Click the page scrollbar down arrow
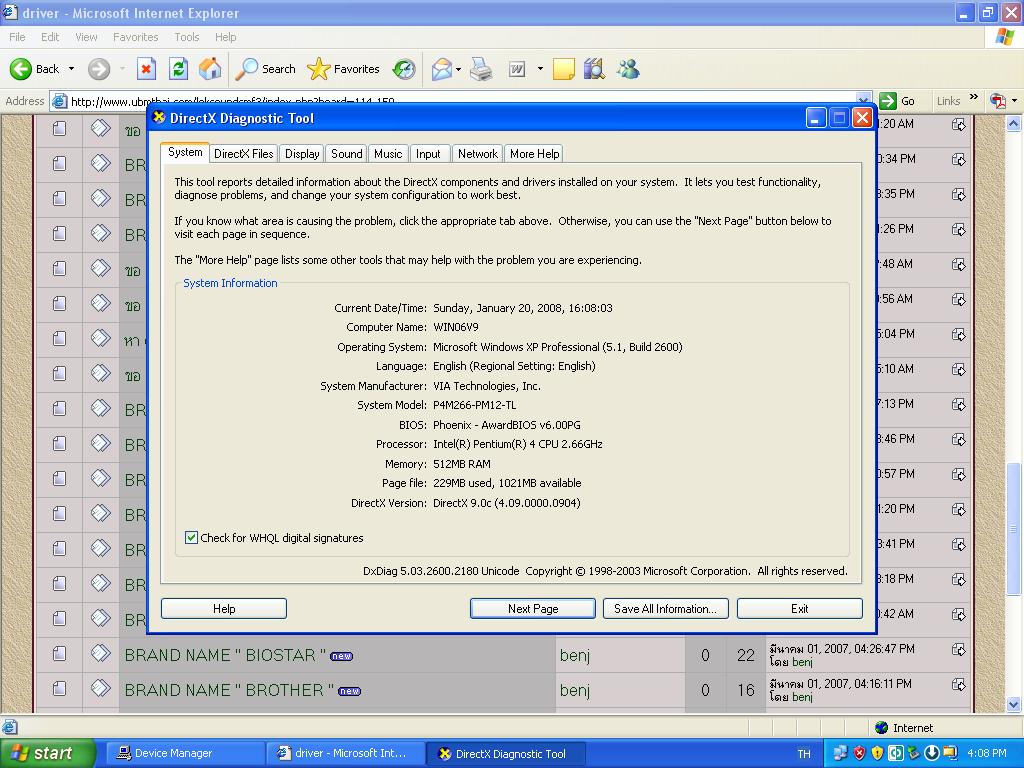Screen dimensions: 1024x768 pos(1014,704)
